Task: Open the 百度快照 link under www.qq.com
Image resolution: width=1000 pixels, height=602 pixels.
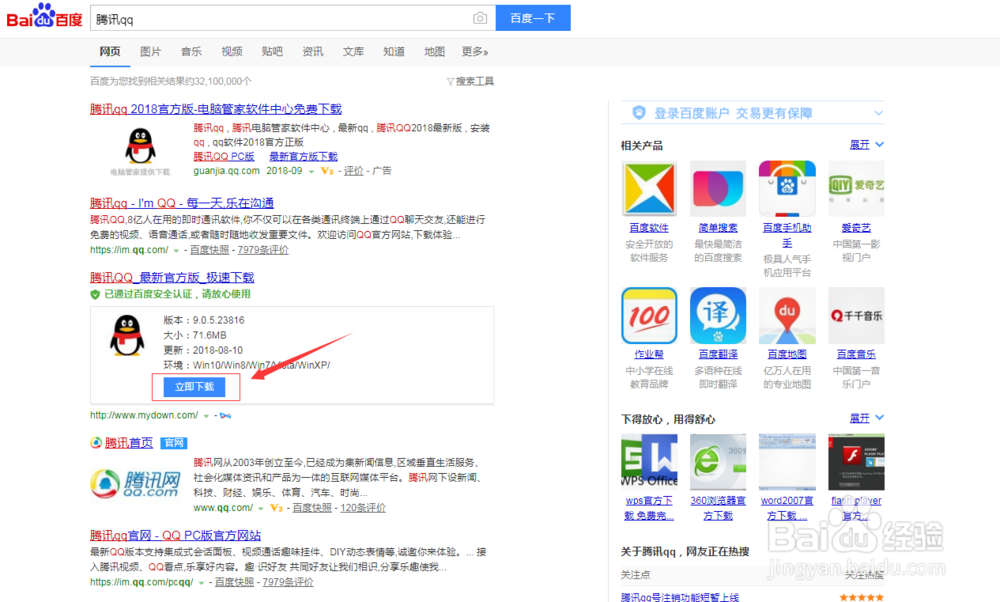Action: 312,508
